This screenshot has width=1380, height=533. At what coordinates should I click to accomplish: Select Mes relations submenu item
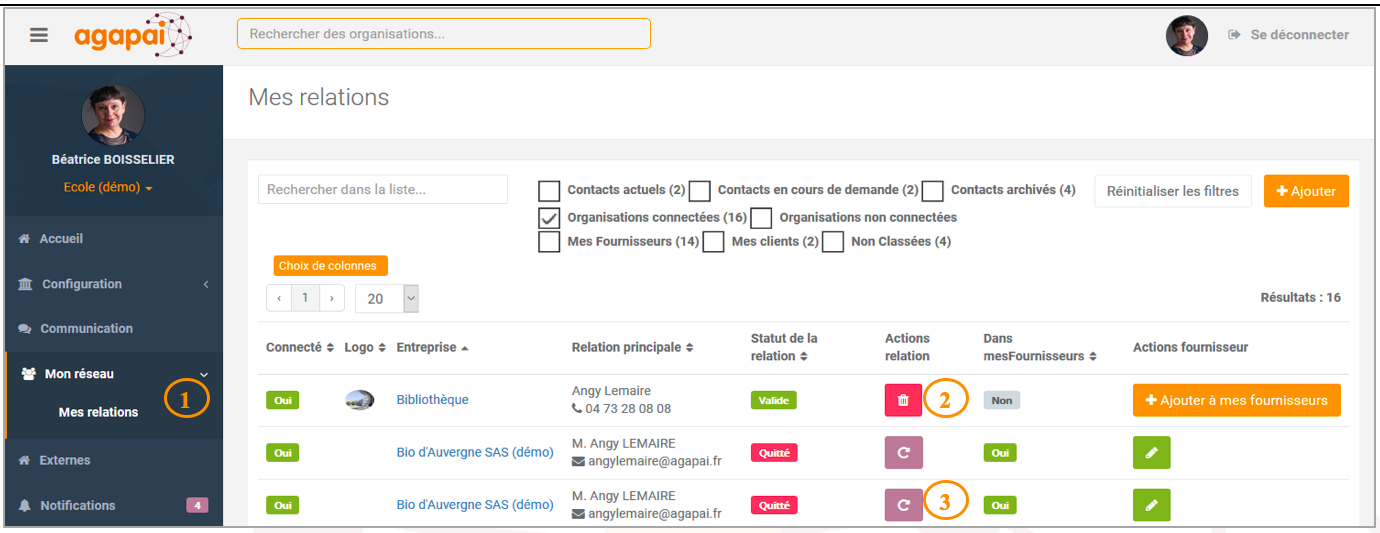click(98, 412)
